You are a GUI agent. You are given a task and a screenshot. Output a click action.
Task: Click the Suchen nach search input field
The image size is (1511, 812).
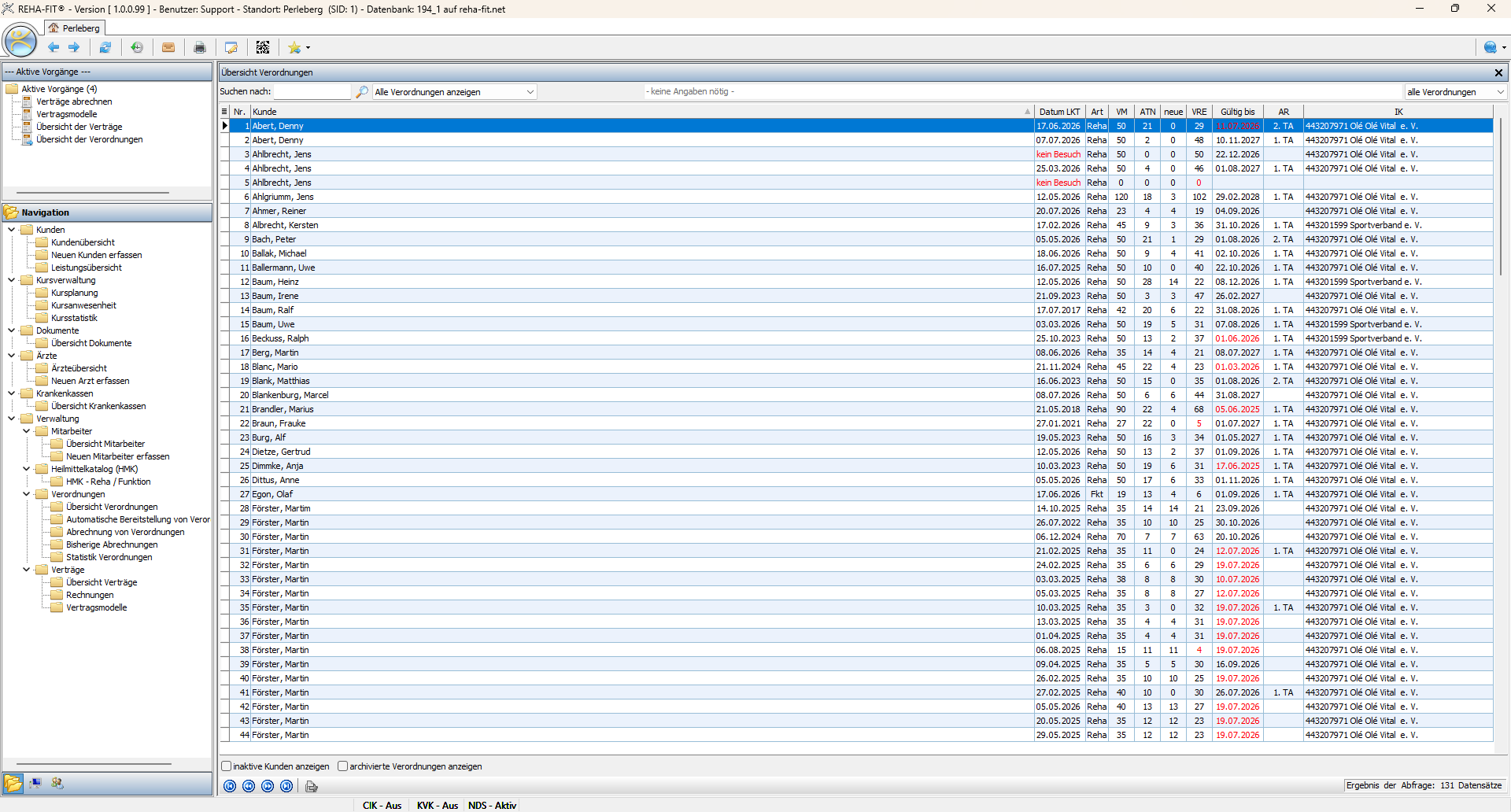(x=312, y=92)
